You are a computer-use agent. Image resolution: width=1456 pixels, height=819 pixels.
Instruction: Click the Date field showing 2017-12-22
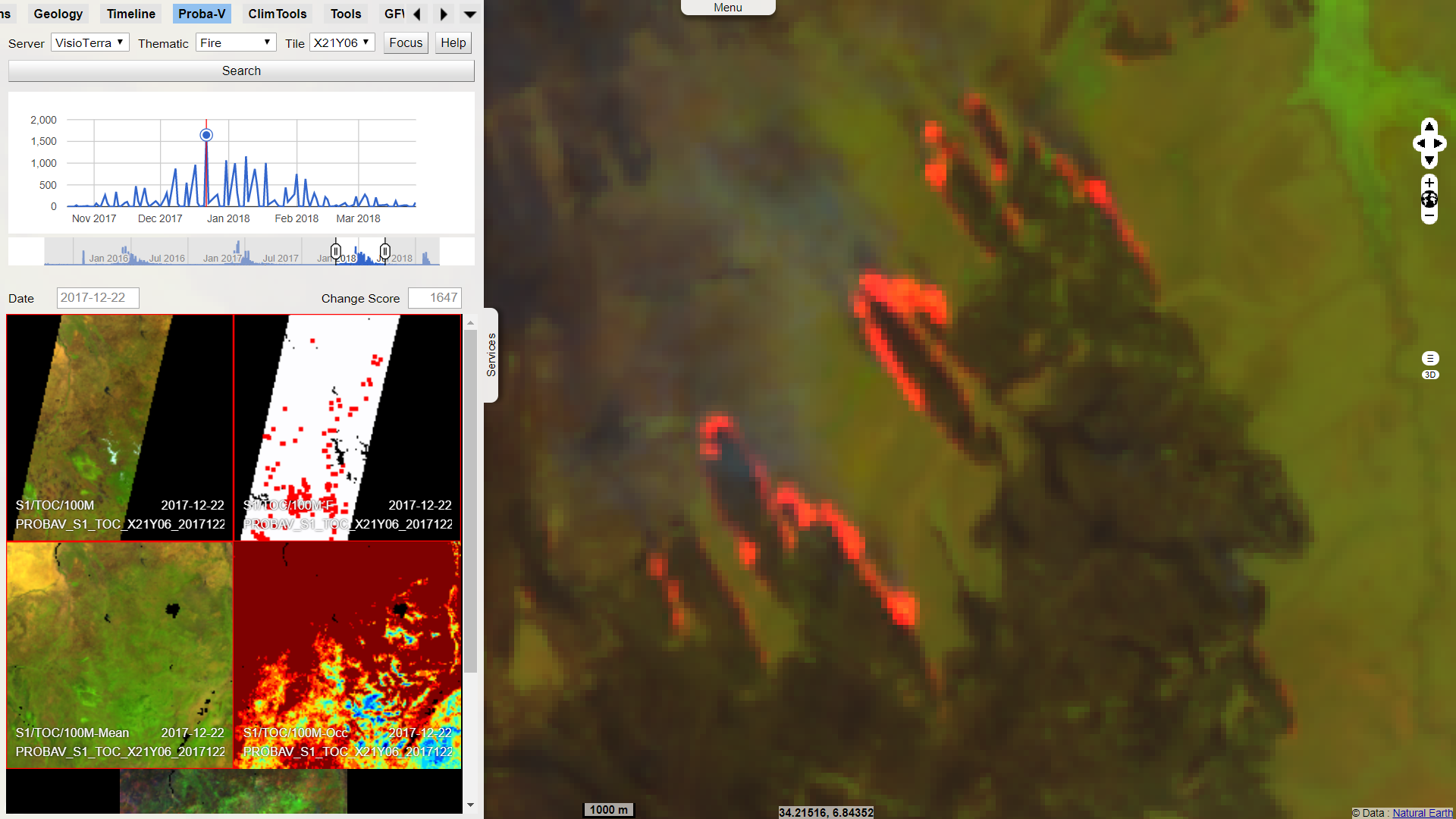click(x=98, y=297)
